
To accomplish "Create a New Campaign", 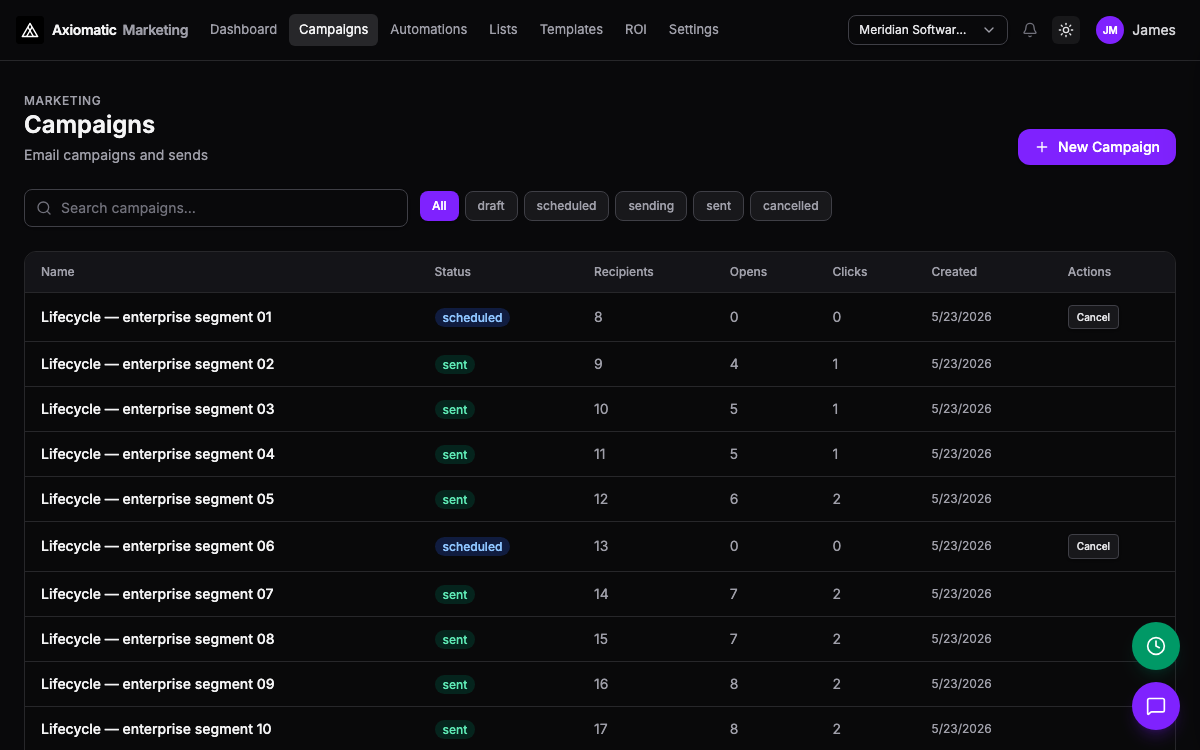I will (1097, 147).
